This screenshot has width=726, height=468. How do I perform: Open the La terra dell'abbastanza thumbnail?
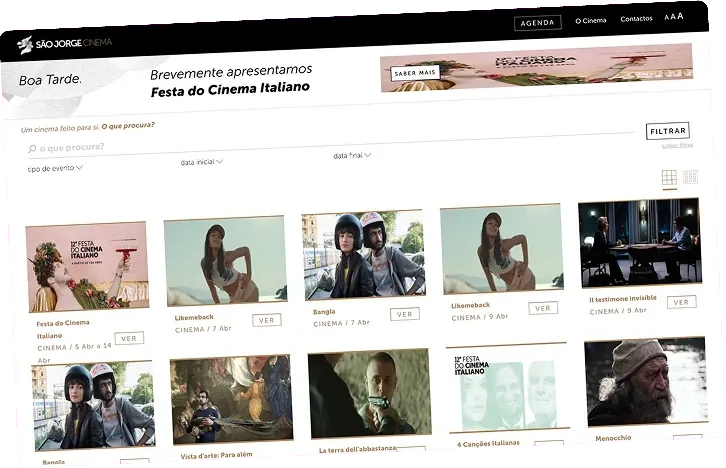[x=369, y=394]
